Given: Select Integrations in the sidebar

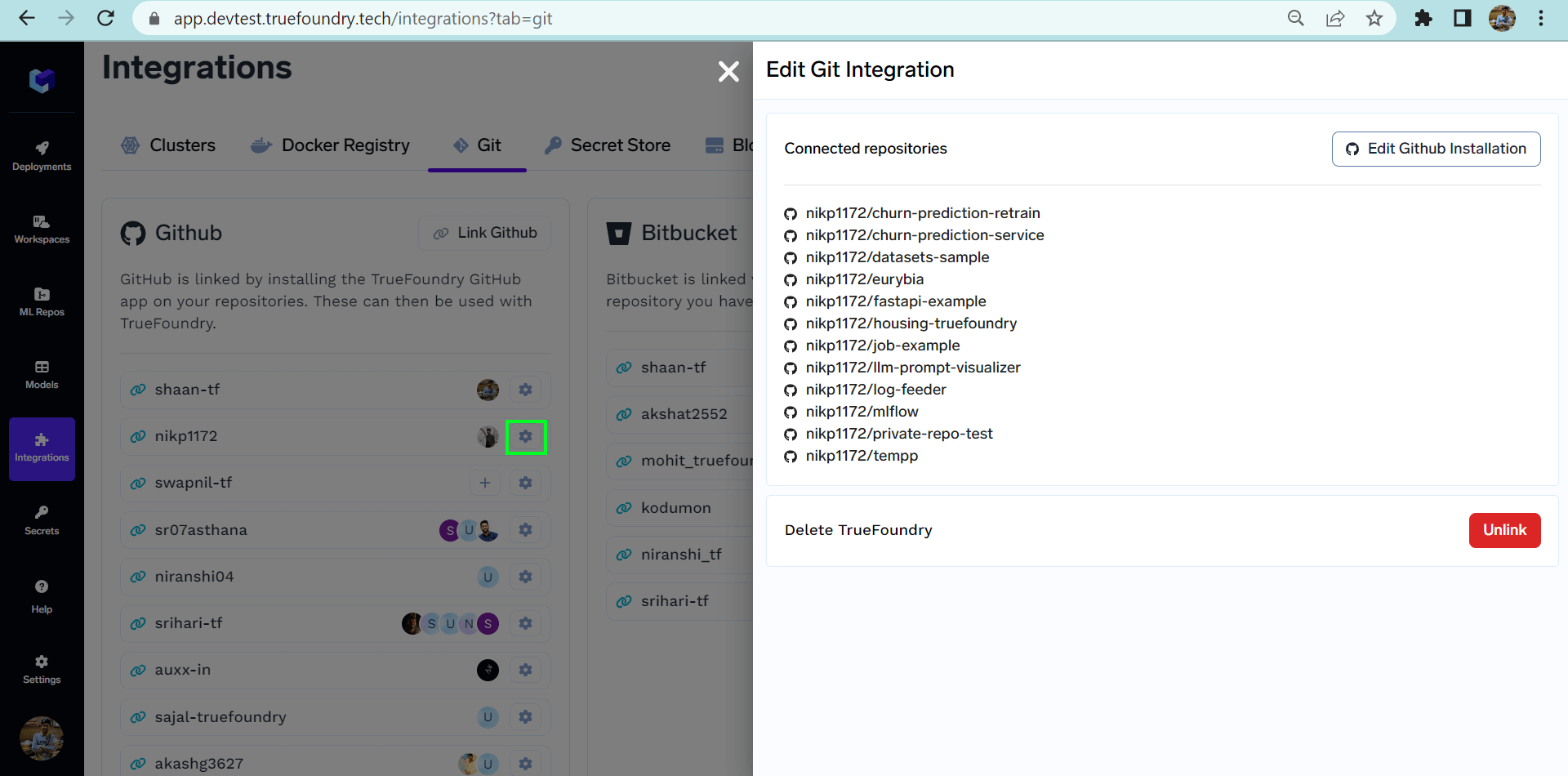Looking at the screenshot, I should pyautogui.click(x=42, y=448).
